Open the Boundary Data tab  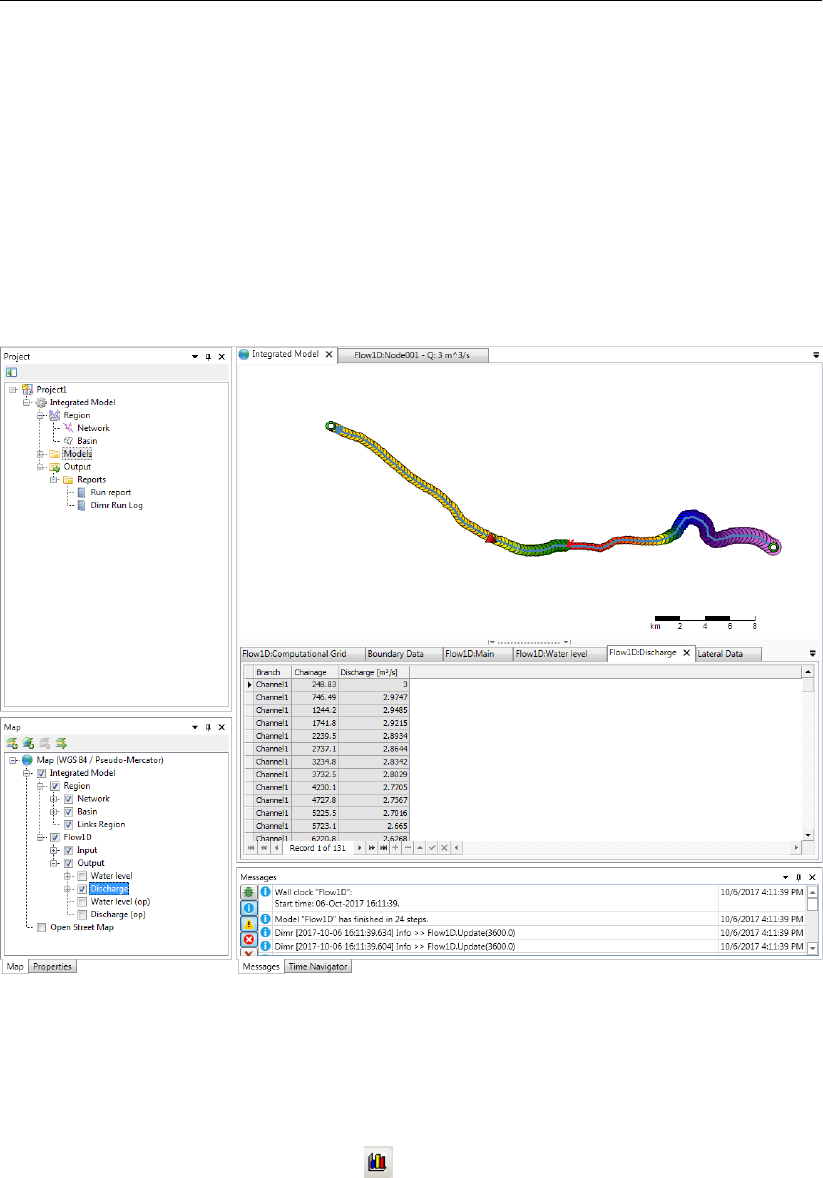coord(404,654)
